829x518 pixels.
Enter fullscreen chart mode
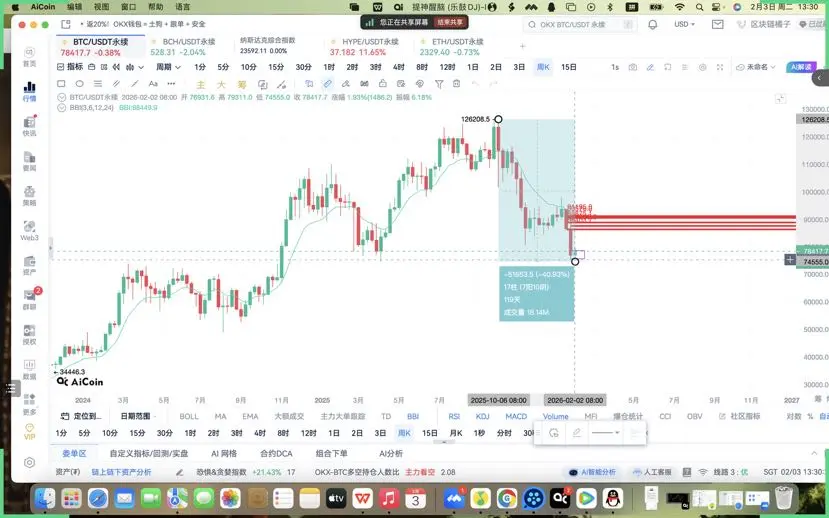point(720,67)
